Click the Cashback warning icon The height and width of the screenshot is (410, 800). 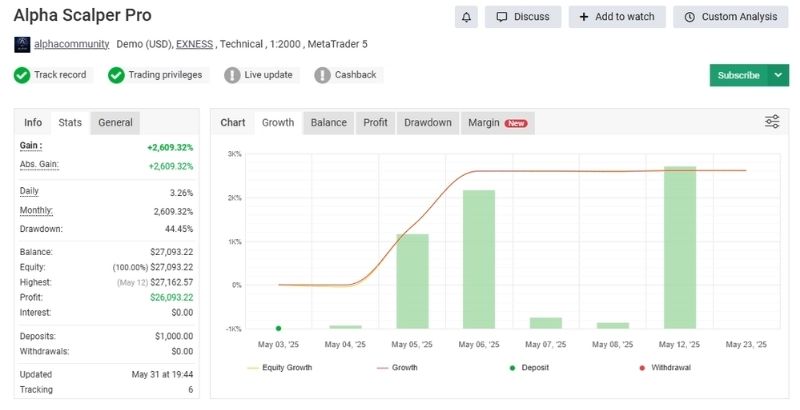click(322, 75)
